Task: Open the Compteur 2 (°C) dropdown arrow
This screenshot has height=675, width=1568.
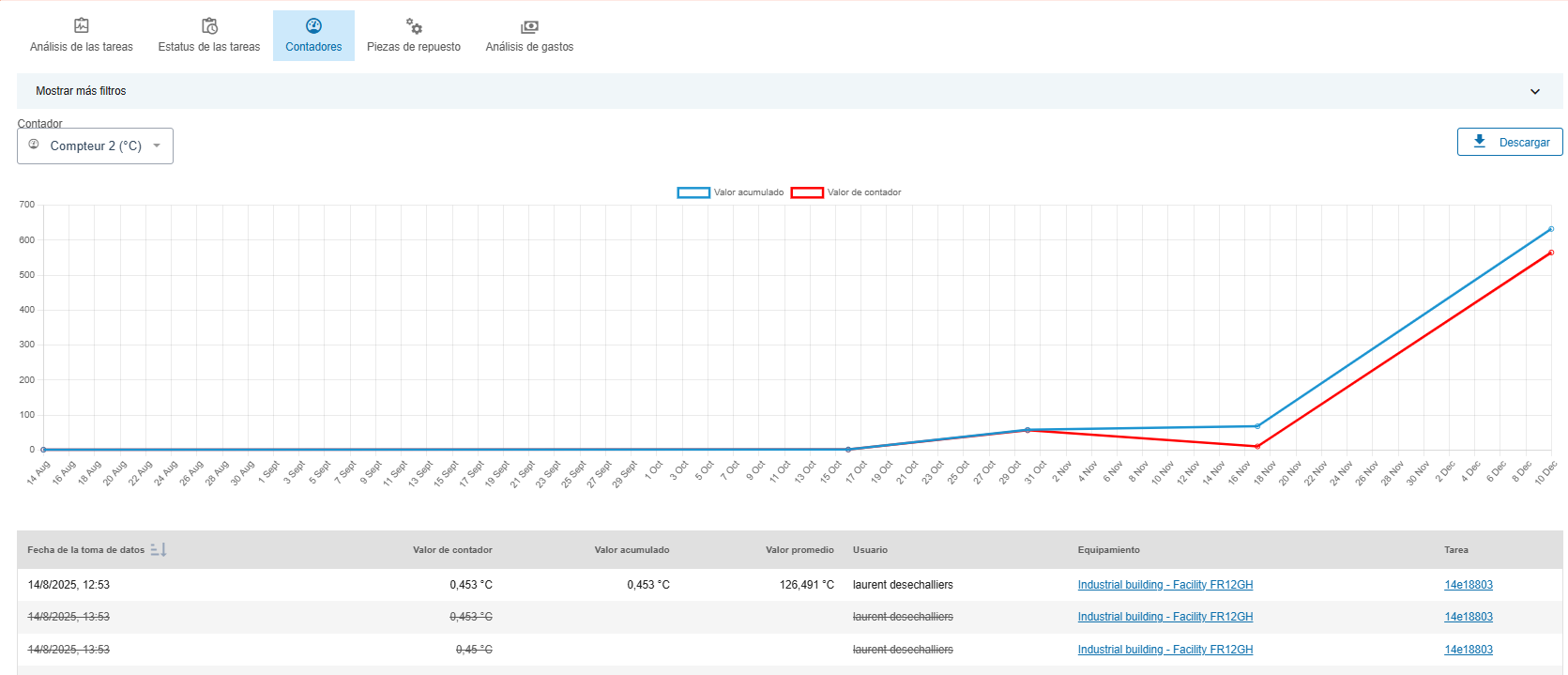Action: pos(157,146)
